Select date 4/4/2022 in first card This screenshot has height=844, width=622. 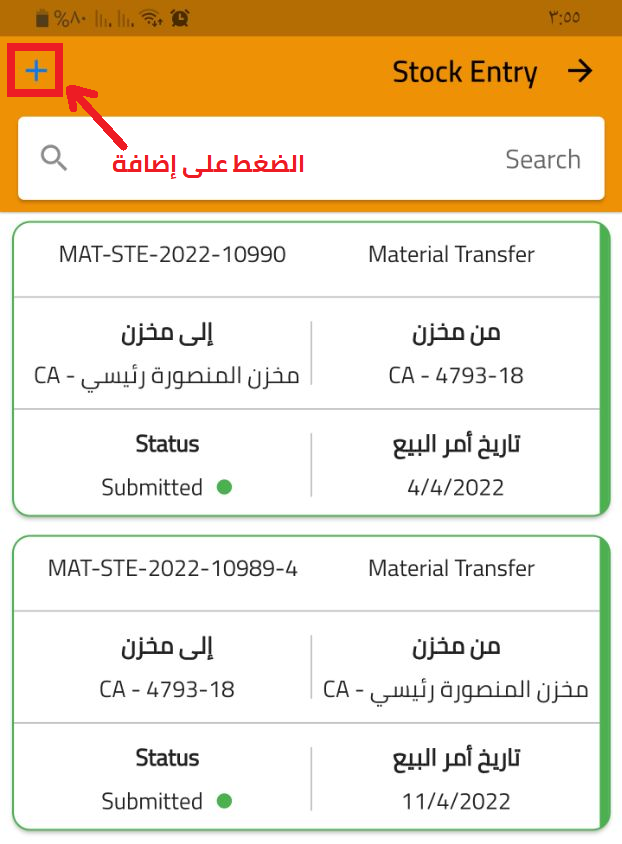pyautogui.click(x=456, y=488)
